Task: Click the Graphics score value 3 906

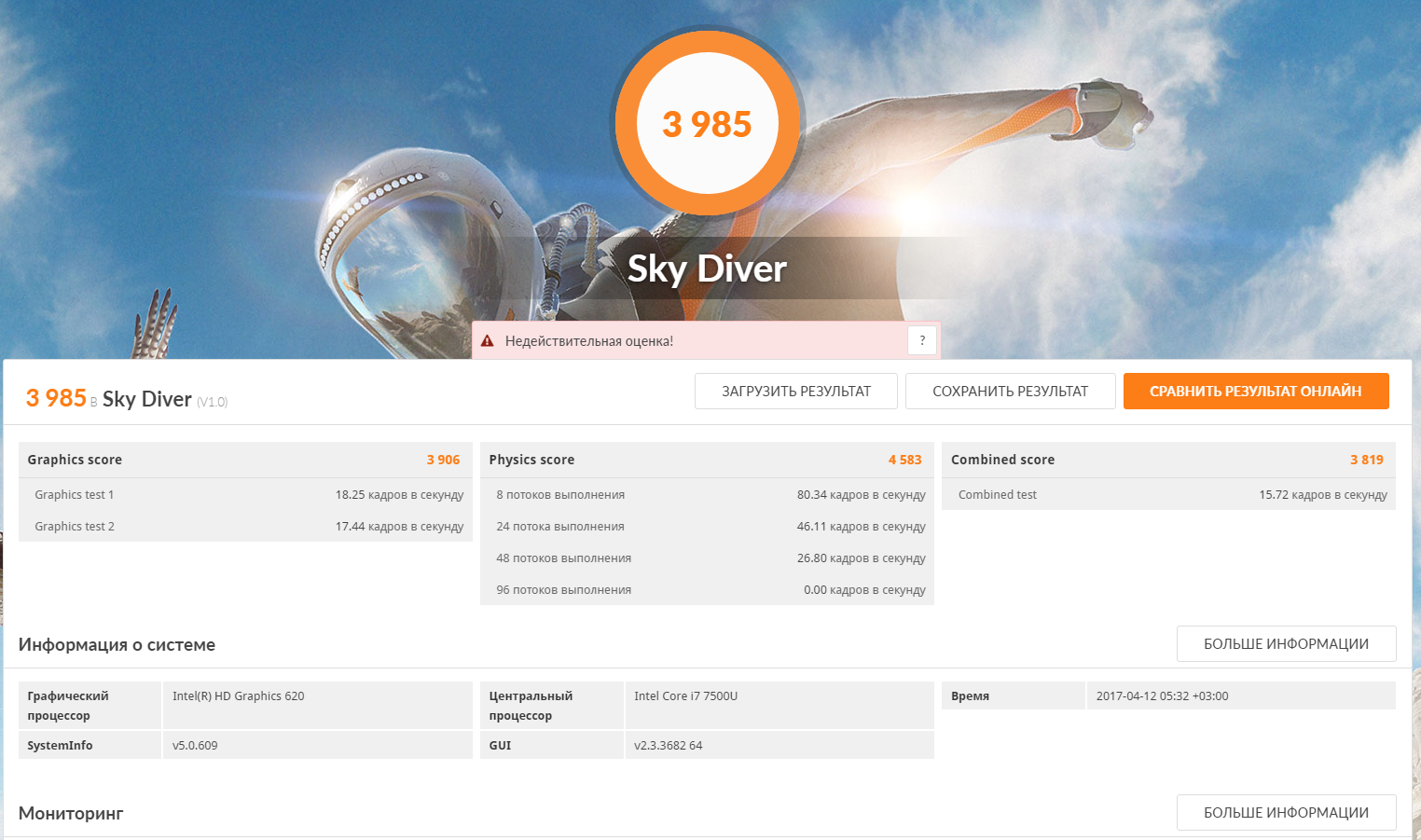Action: click(x=443, y=460)
